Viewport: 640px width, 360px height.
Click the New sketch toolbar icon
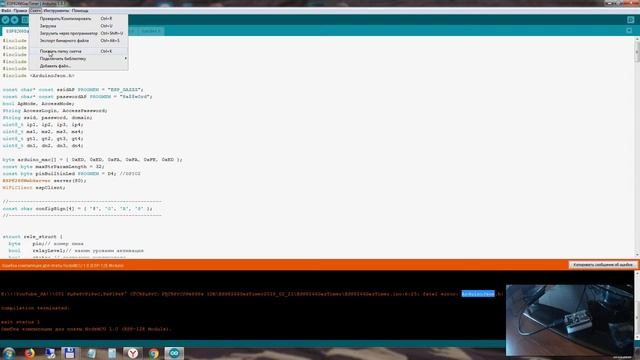tap(24, 20)
